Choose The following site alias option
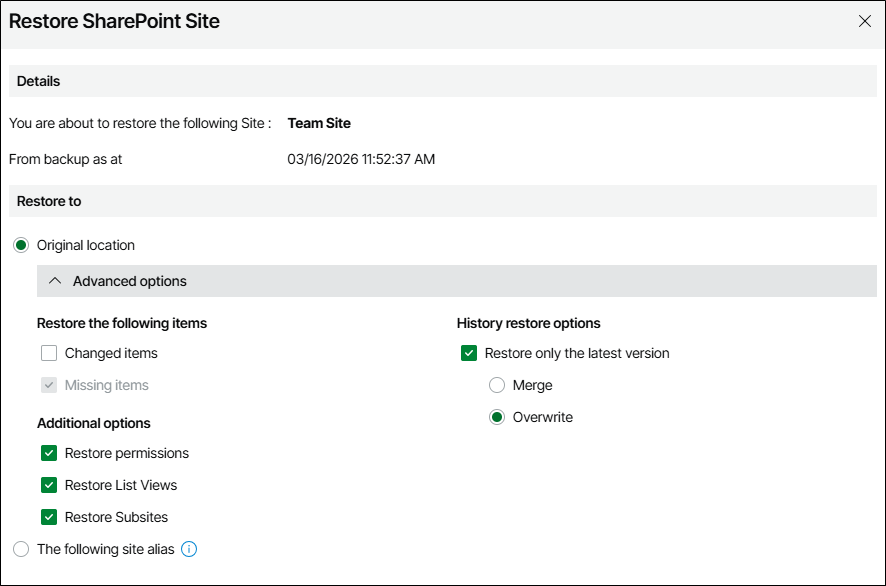Screen dimensions: 886x586 click(21, 549)
